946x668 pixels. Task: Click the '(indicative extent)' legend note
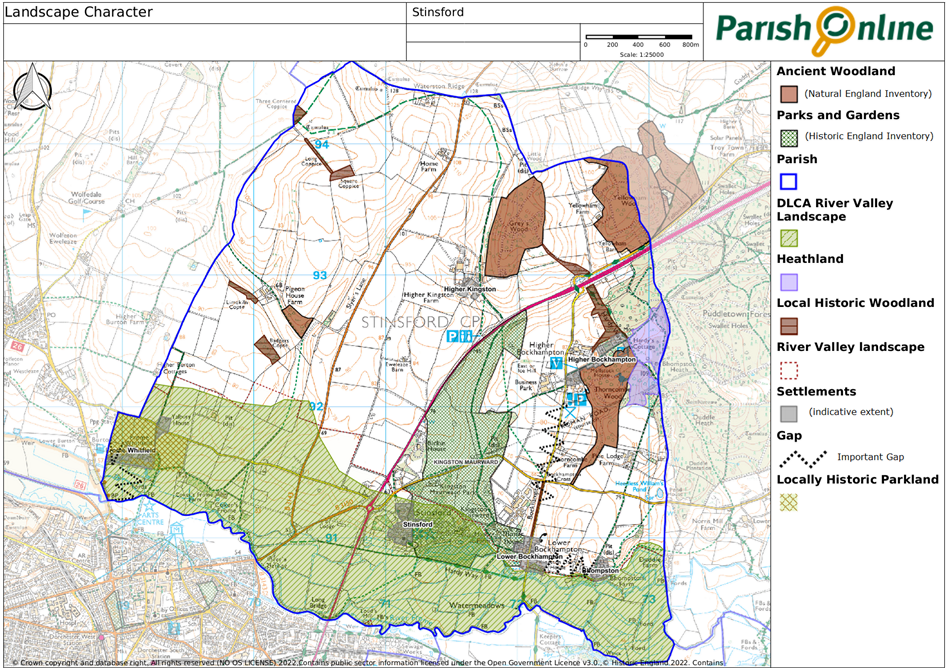pyautogui.click(x=851, y=412)
